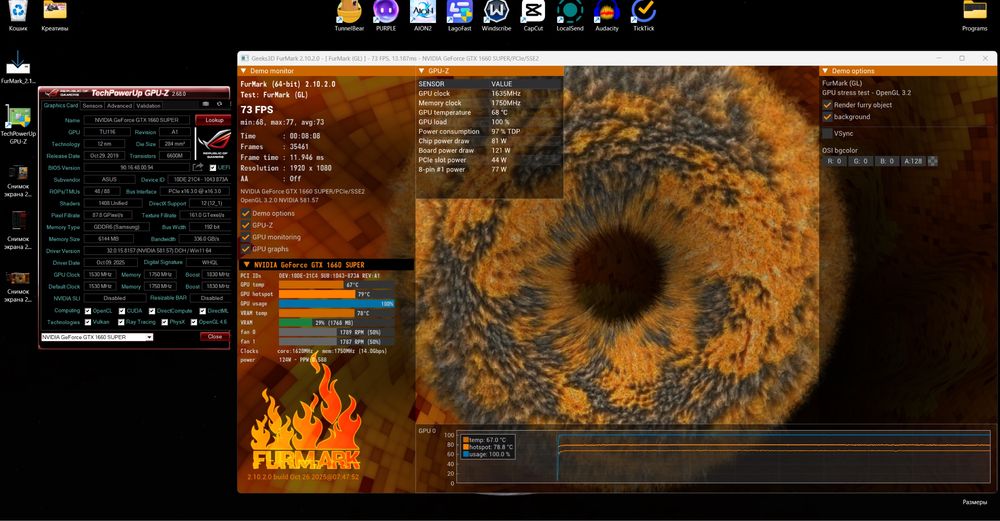This screenshot has height=521, width=1000.
Task: Click the ROG logo in GPU-Z
Action: pos(213,143)
